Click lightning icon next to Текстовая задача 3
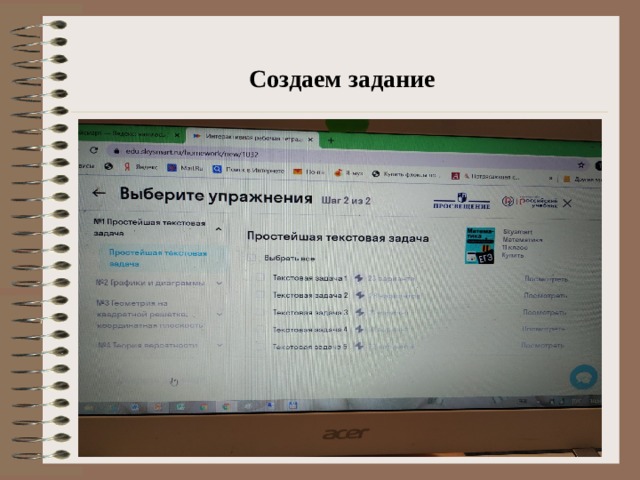 coord(360,312)
